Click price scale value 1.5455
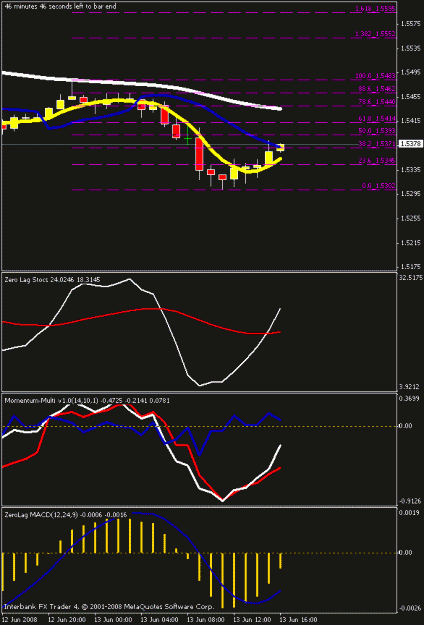The height and width of the screenshot is (625, 424). point(409,97)
